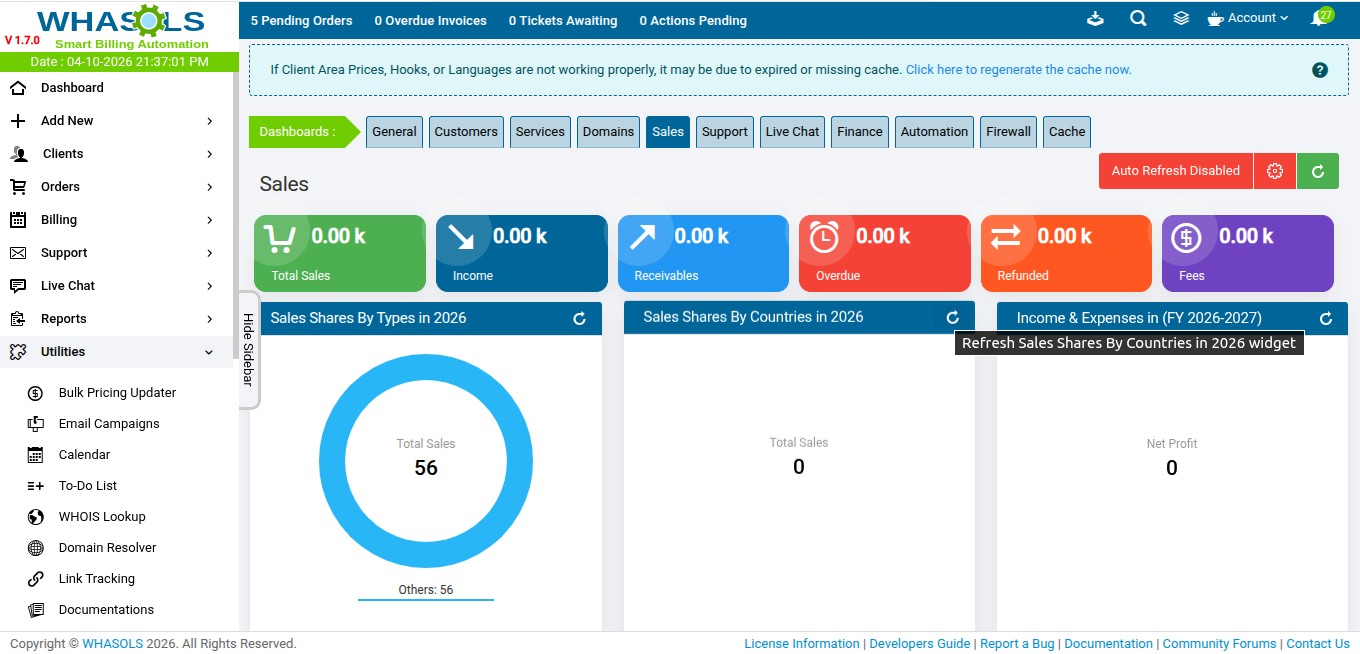Open the search magnifier icon
Image resolution: width=1360 pixels, height=654 pixels.
click(1138, 19)
